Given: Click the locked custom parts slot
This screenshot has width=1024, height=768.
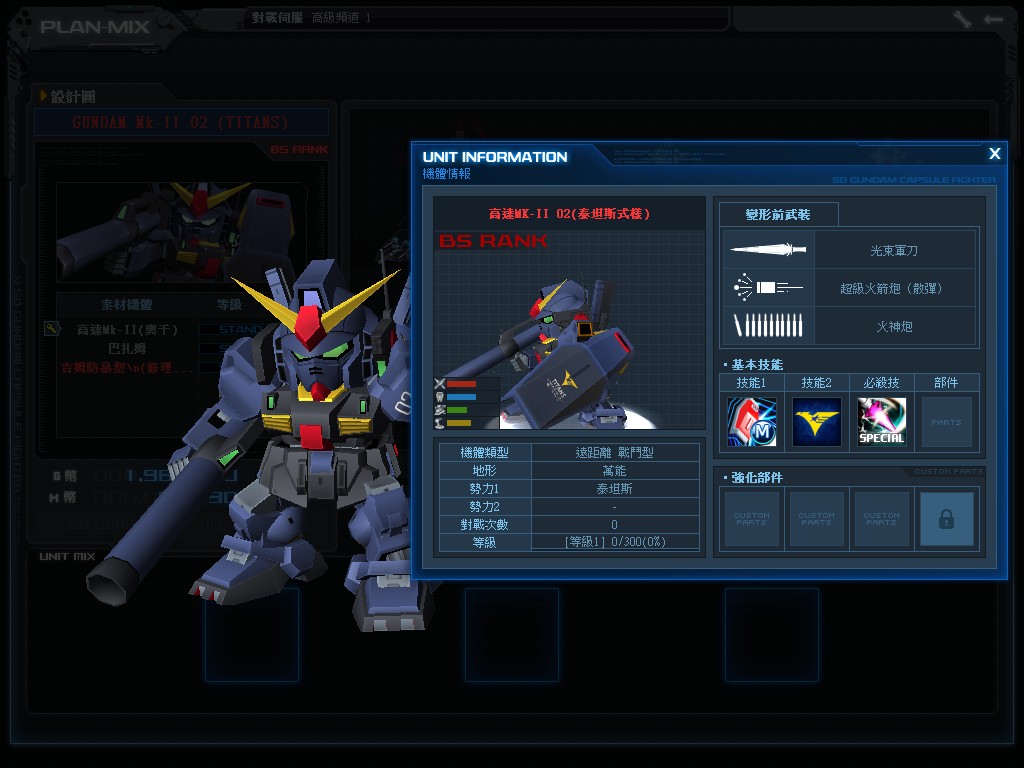Looking at the screenshot, I should pos(946,519).
